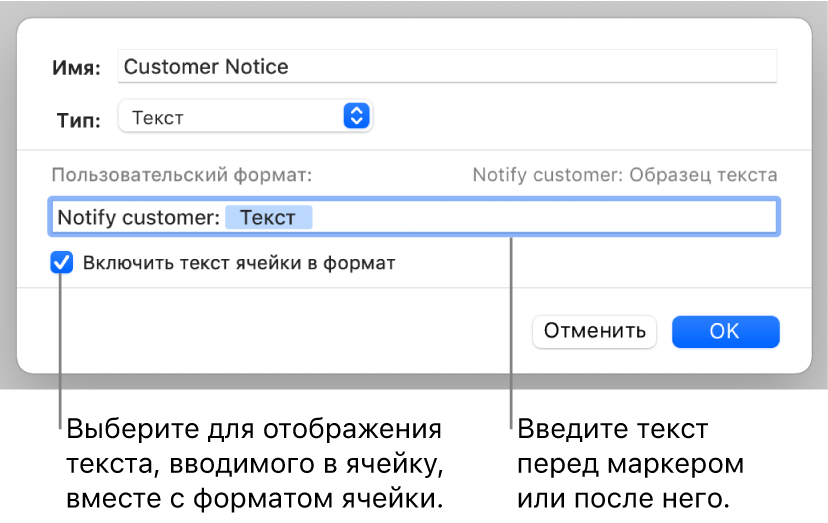Confirm with the OK button

[725, 331]
